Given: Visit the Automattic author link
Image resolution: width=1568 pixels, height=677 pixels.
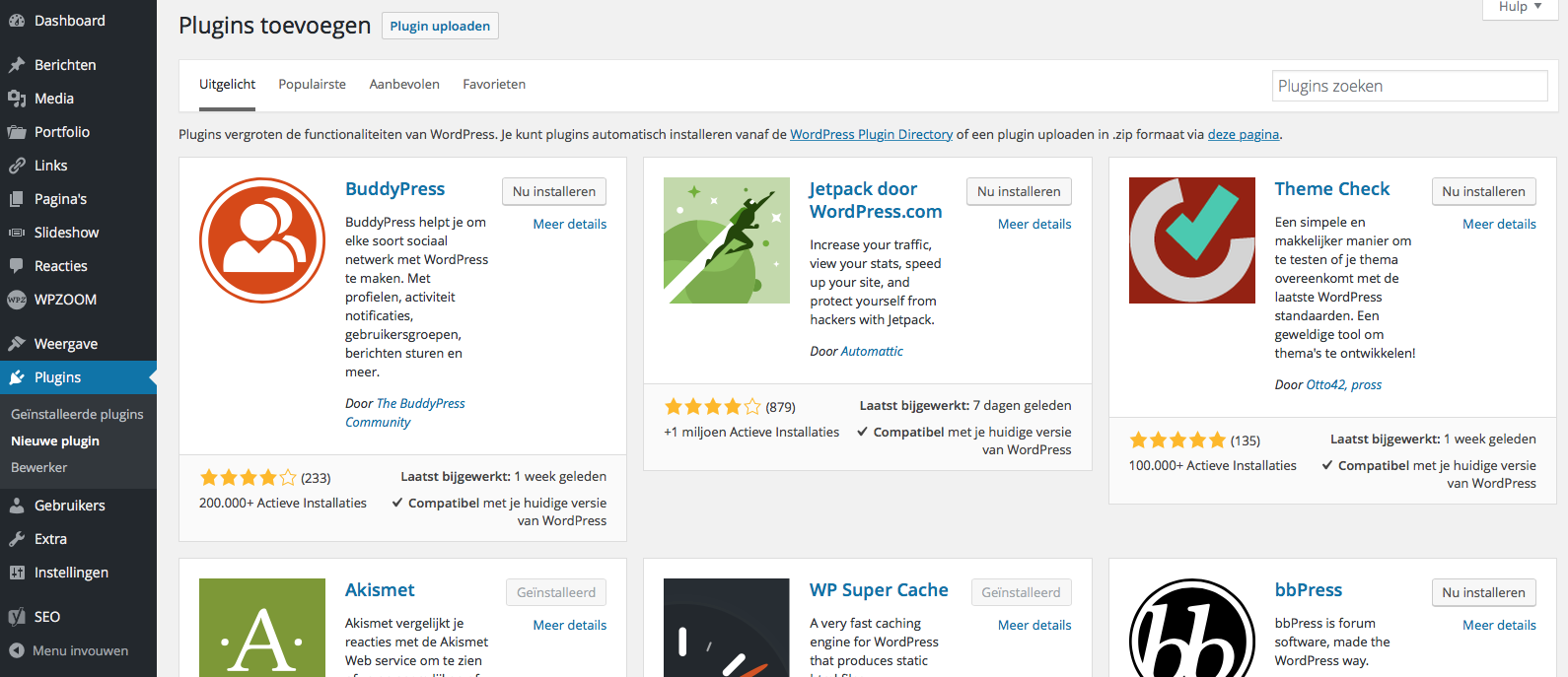Looking at the screenshot, I should 872,352.
